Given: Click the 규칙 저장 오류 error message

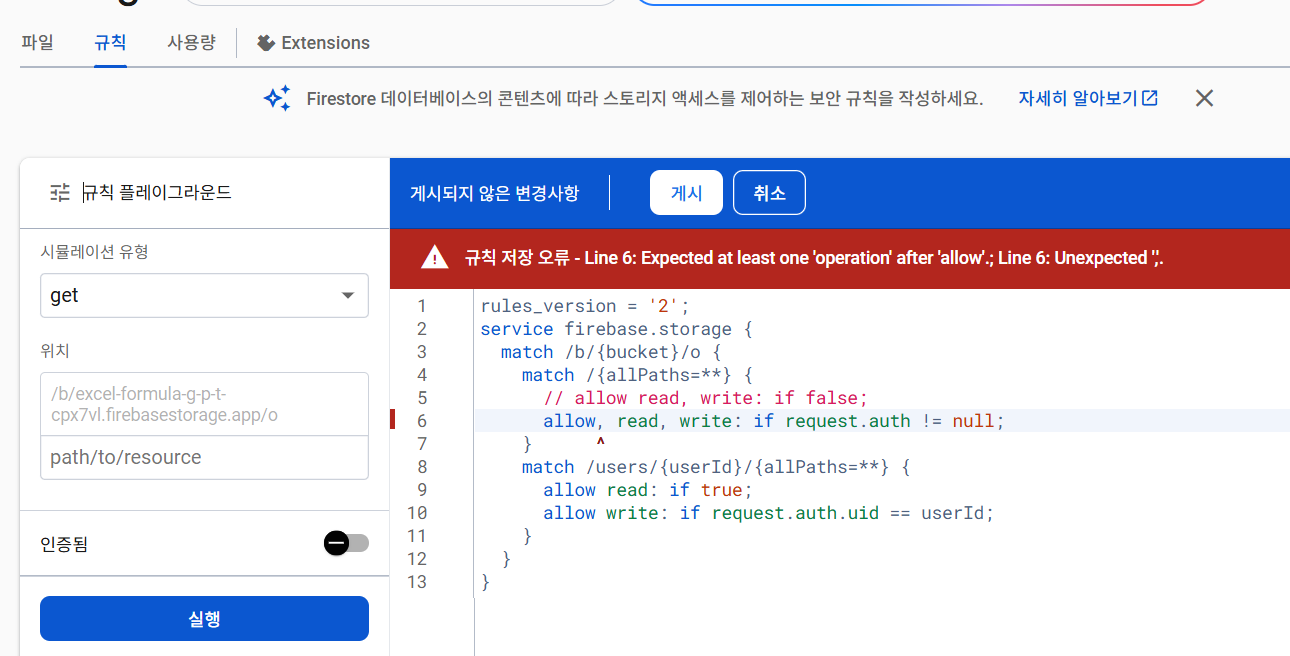Looking at the screenshot, I should [814, 258].
